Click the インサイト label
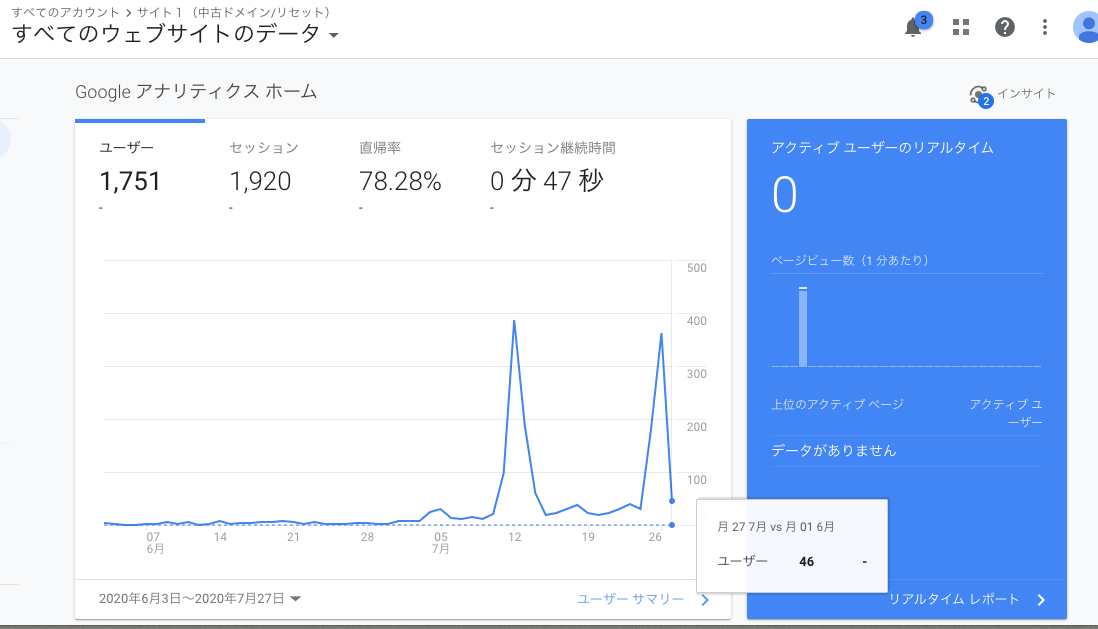 click(x=1026, y=94)
